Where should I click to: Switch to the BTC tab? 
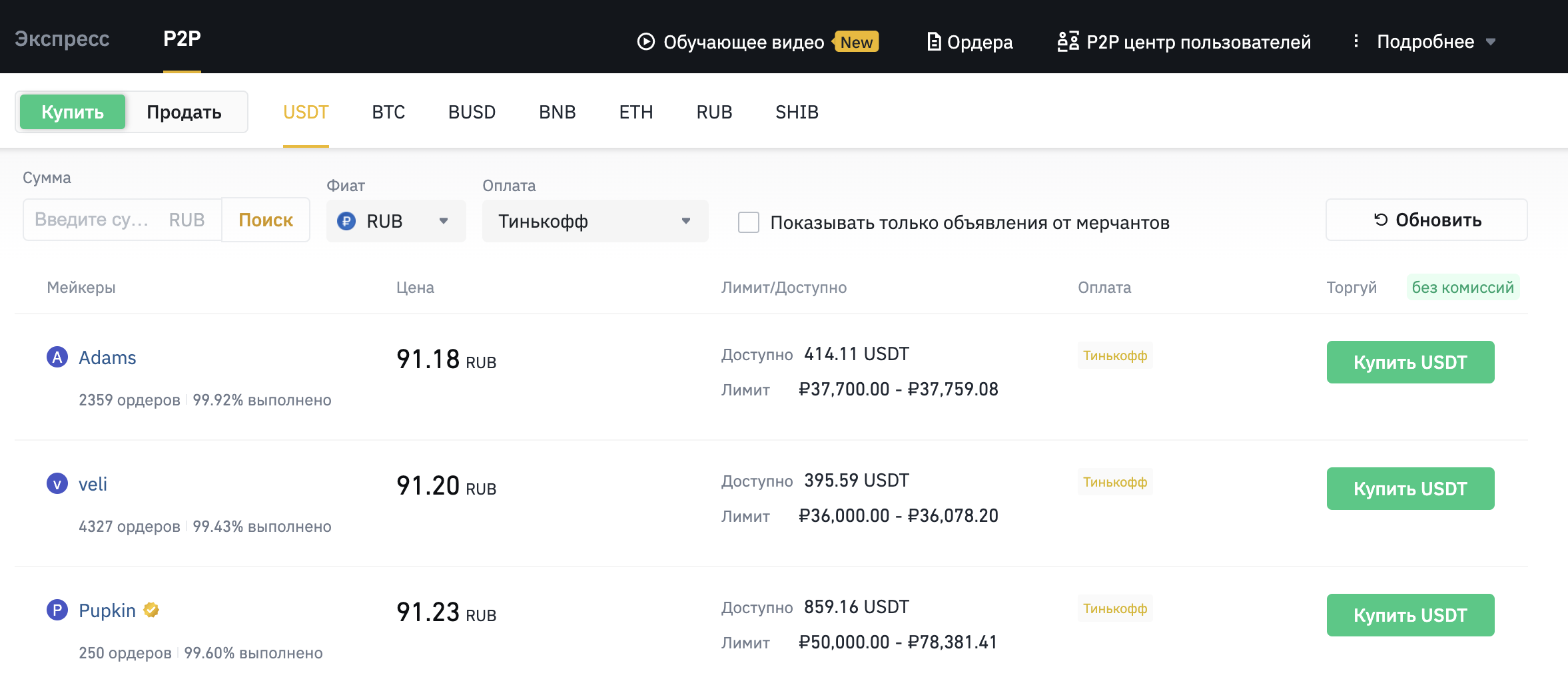click(x=388, y=112)
